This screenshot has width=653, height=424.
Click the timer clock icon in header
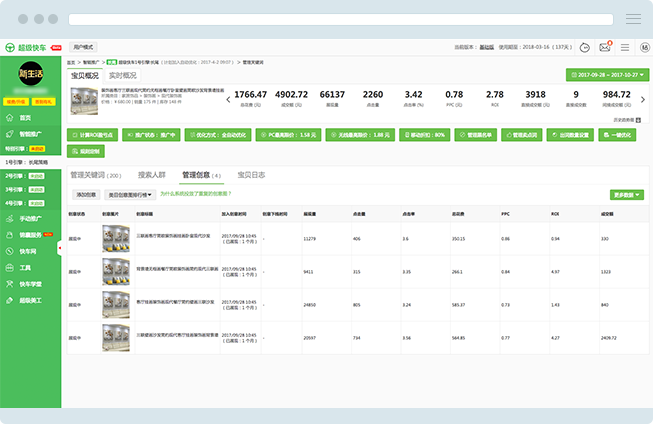[x=586, y=47]
